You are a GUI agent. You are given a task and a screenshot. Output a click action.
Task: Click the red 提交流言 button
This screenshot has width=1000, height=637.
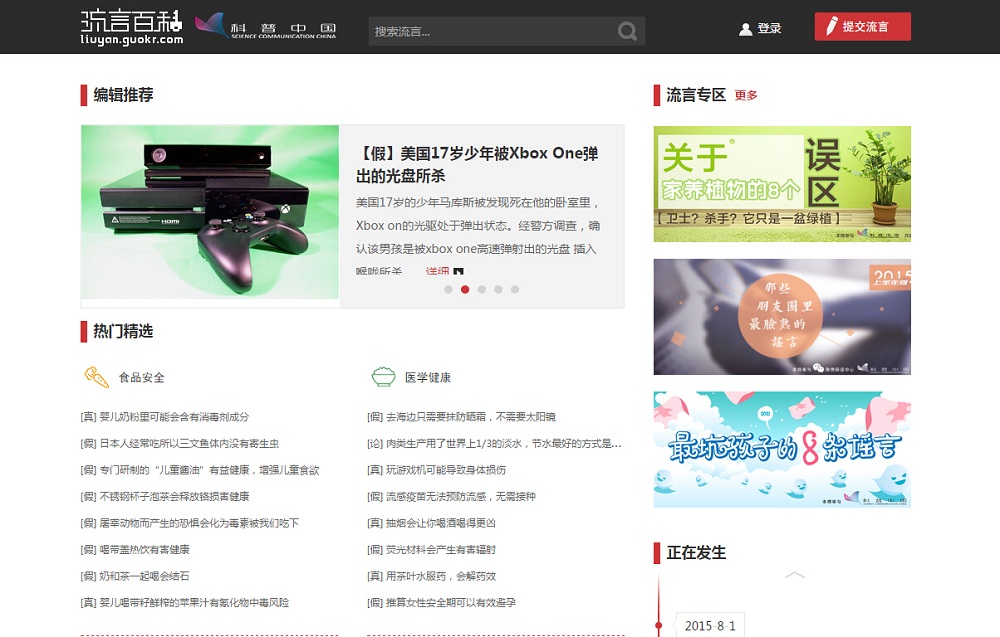[862, 27]
